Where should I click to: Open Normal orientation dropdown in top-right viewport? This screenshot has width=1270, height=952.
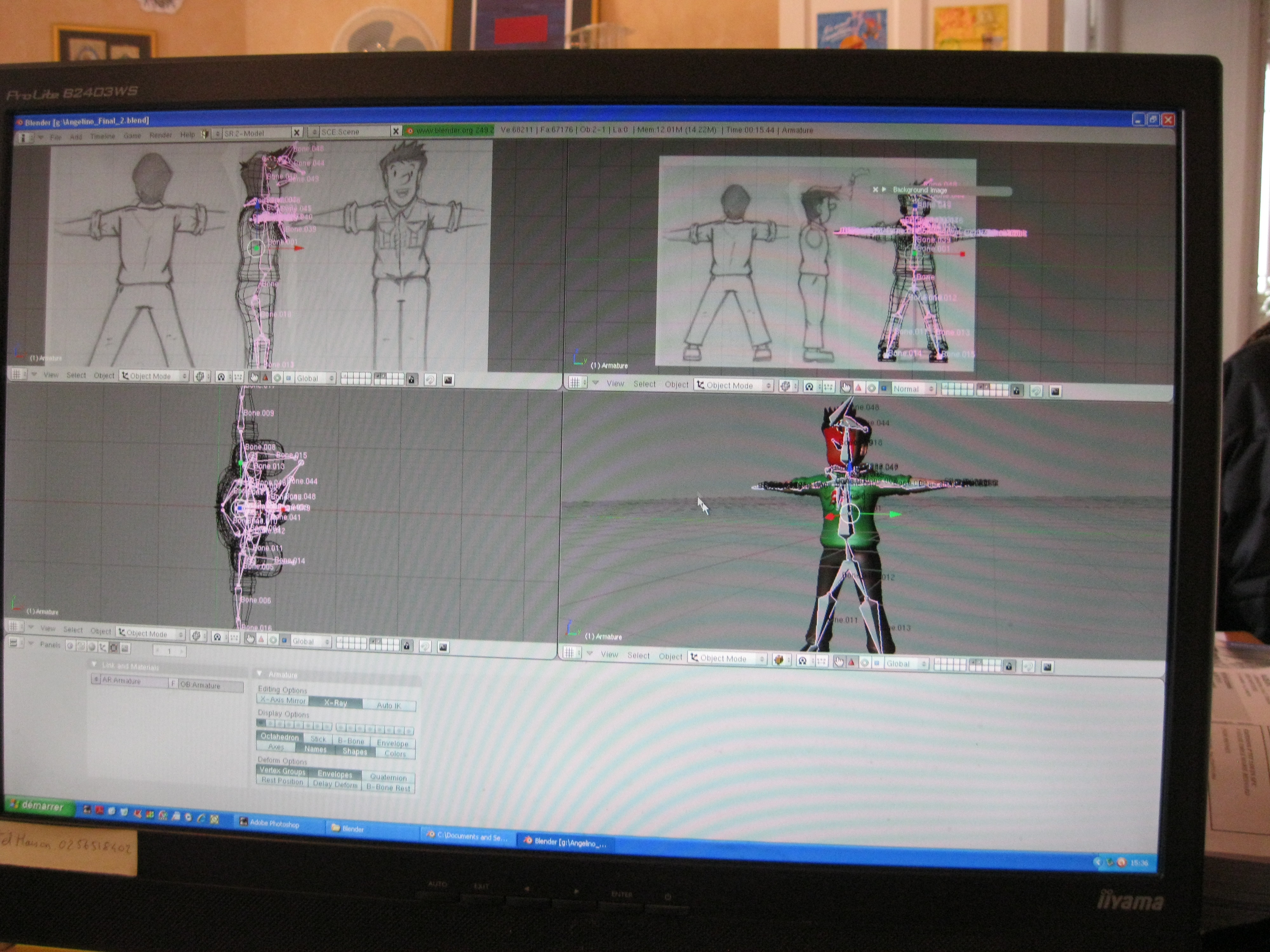tap(910, 389)
